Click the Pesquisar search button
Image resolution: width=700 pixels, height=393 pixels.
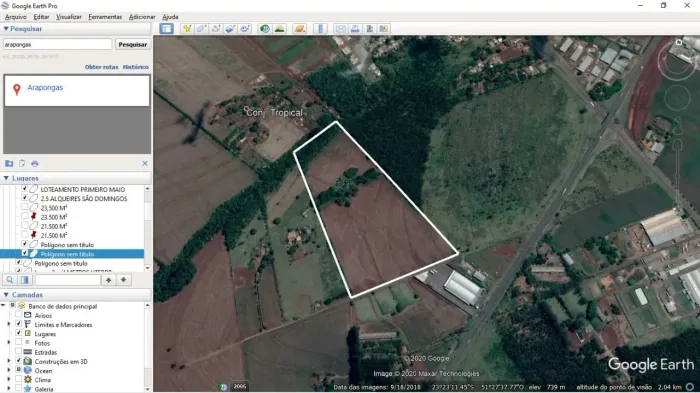(x=133, y=44)
